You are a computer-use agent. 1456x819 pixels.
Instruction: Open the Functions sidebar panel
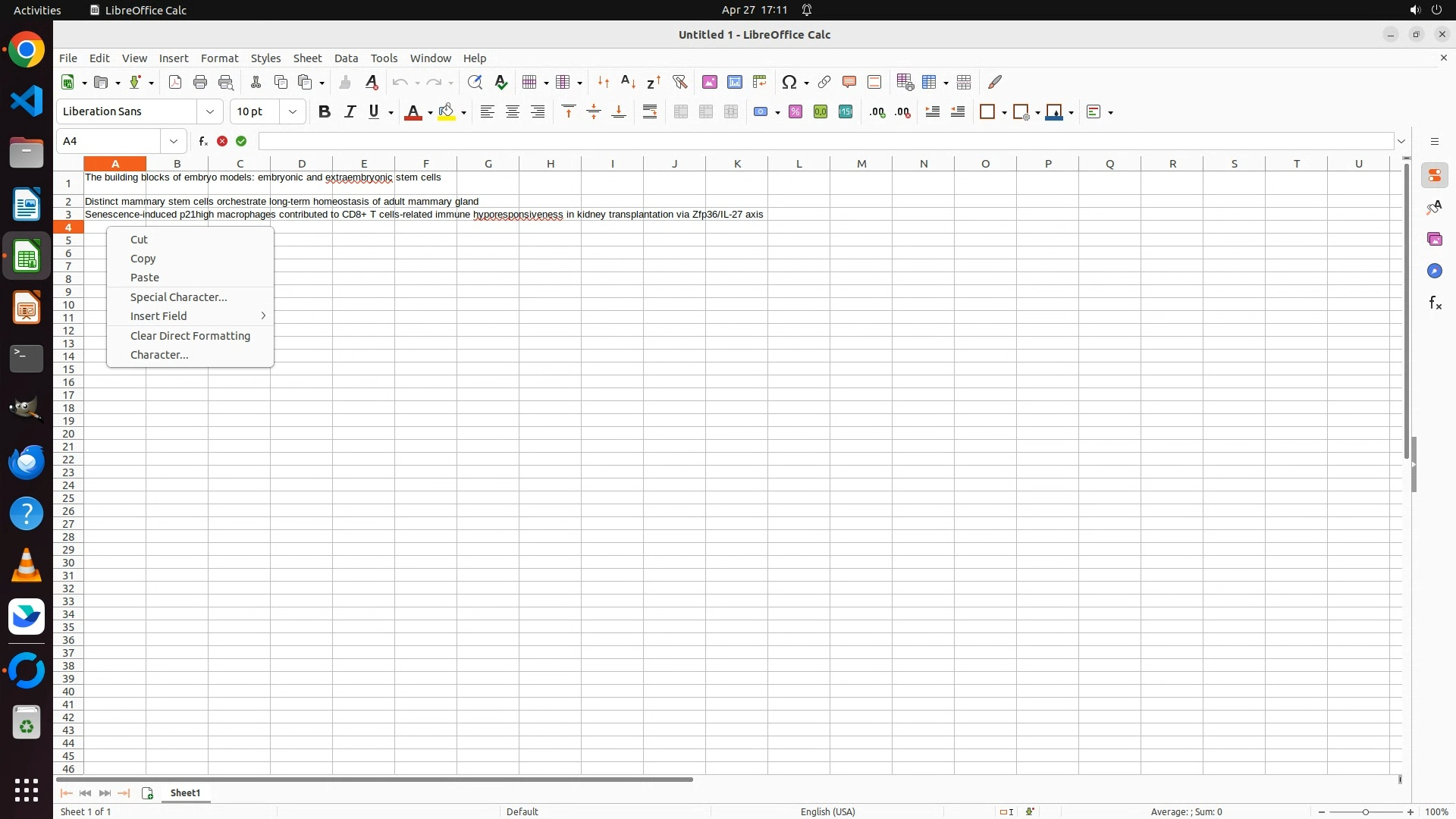[1435, 303]
